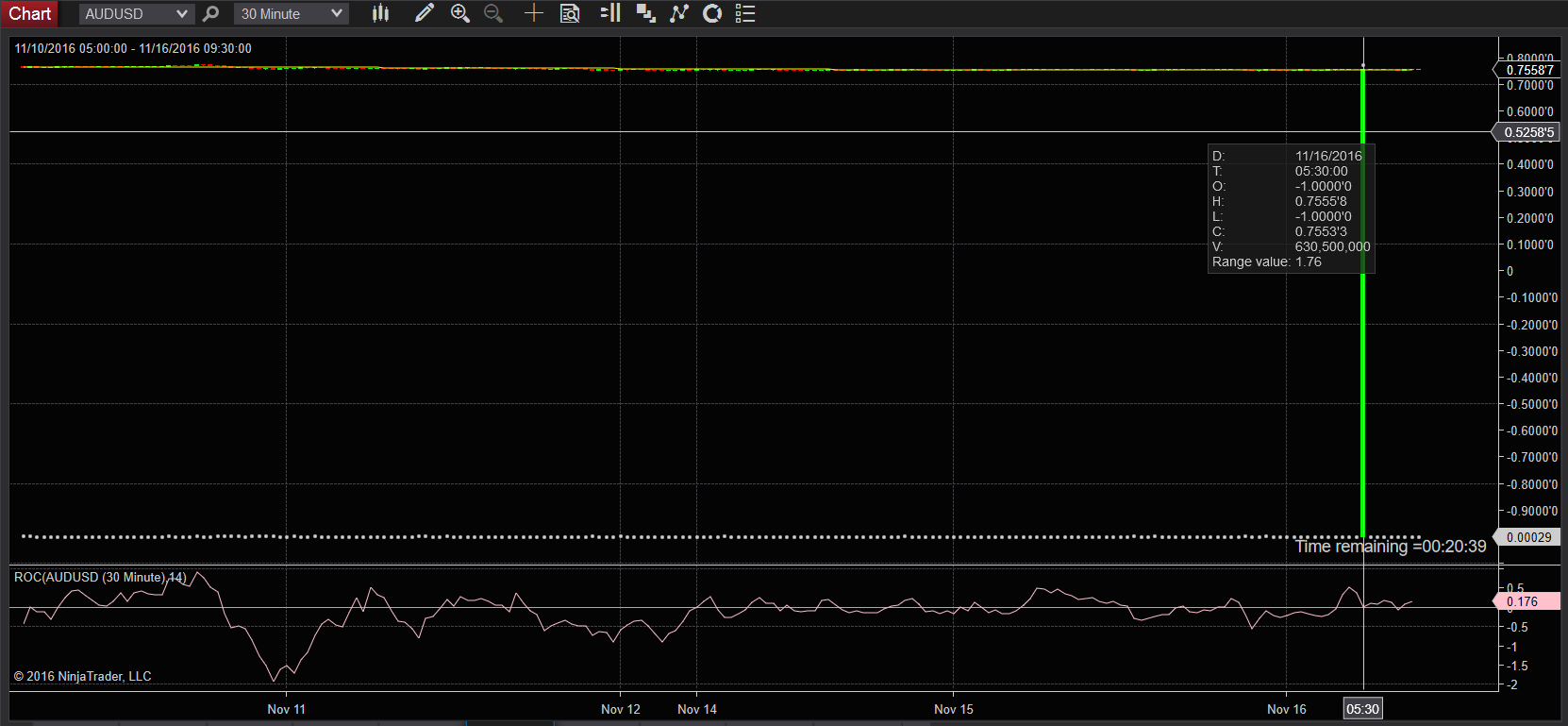Click the zoom in magnifier icon
Screen dimensions: 1568x726
tap(460, 13)
